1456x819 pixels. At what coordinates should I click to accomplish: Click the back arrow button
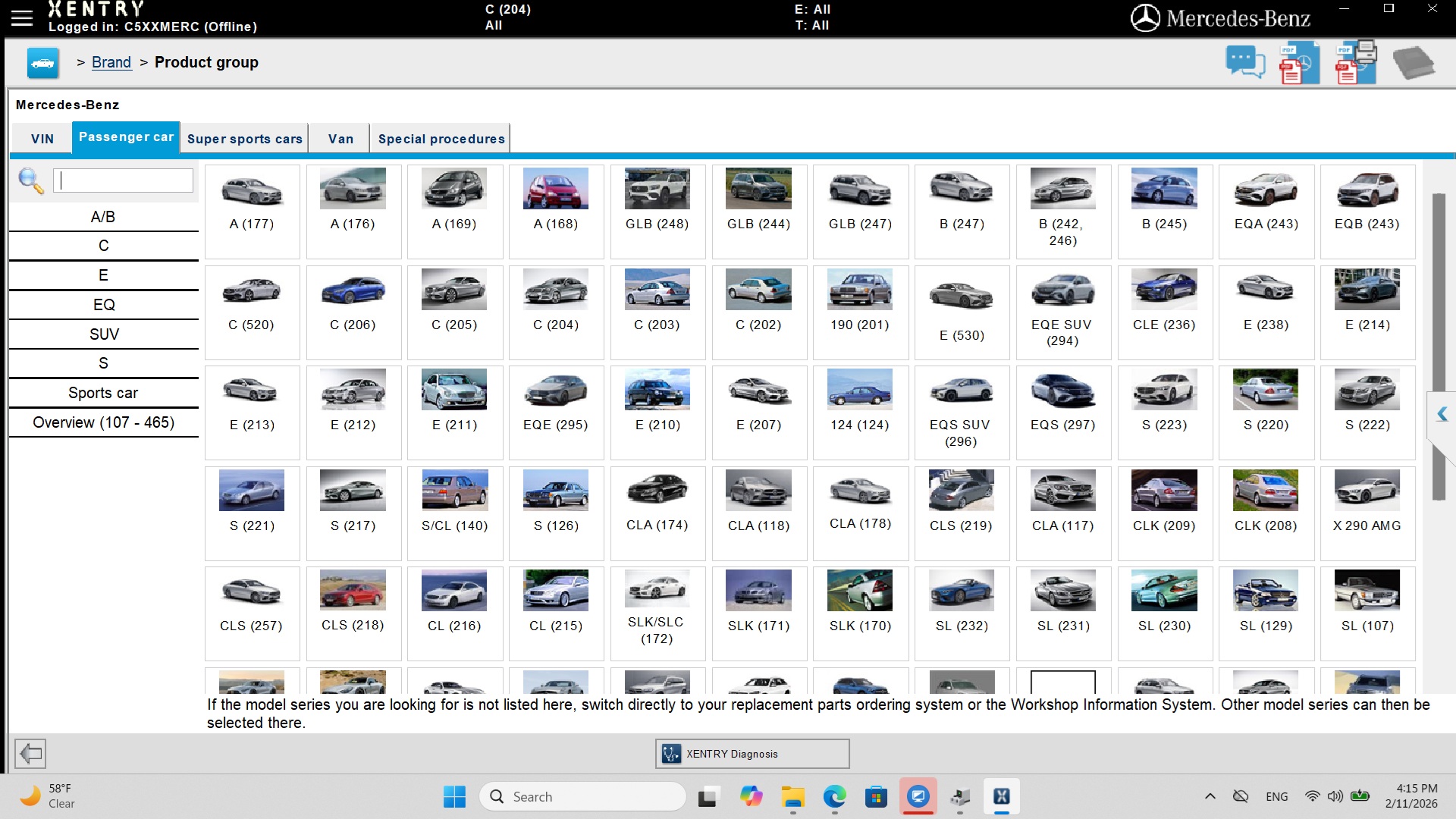(x=30, y=753)
